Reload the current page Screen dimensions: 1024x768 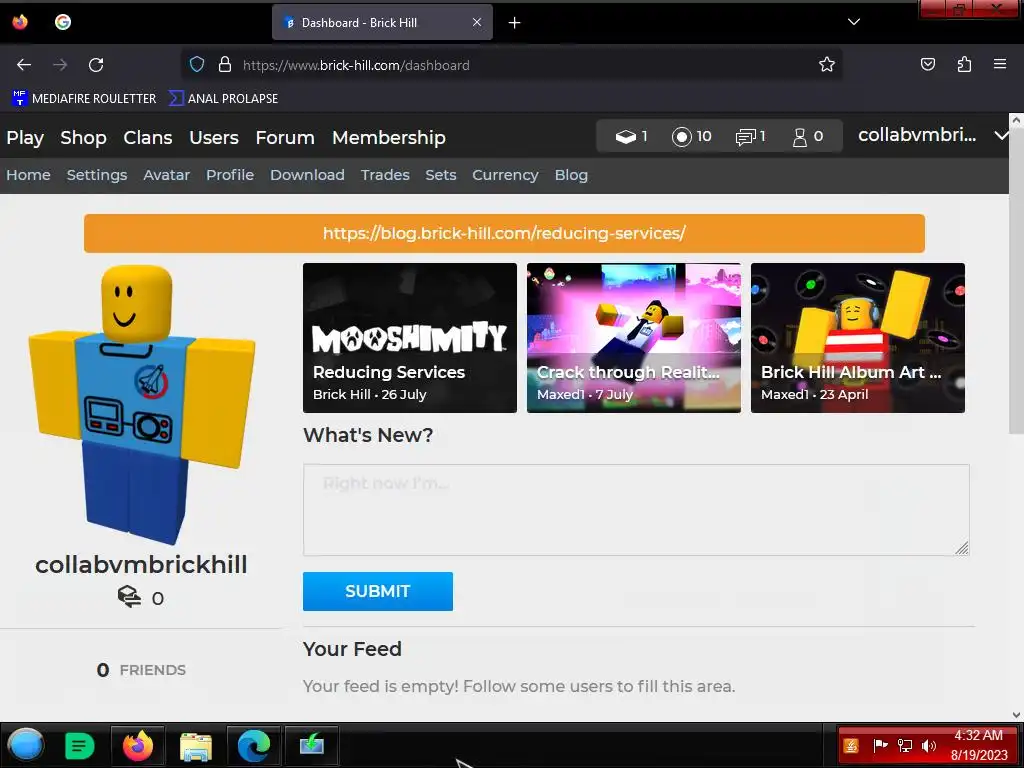(96, 65)
